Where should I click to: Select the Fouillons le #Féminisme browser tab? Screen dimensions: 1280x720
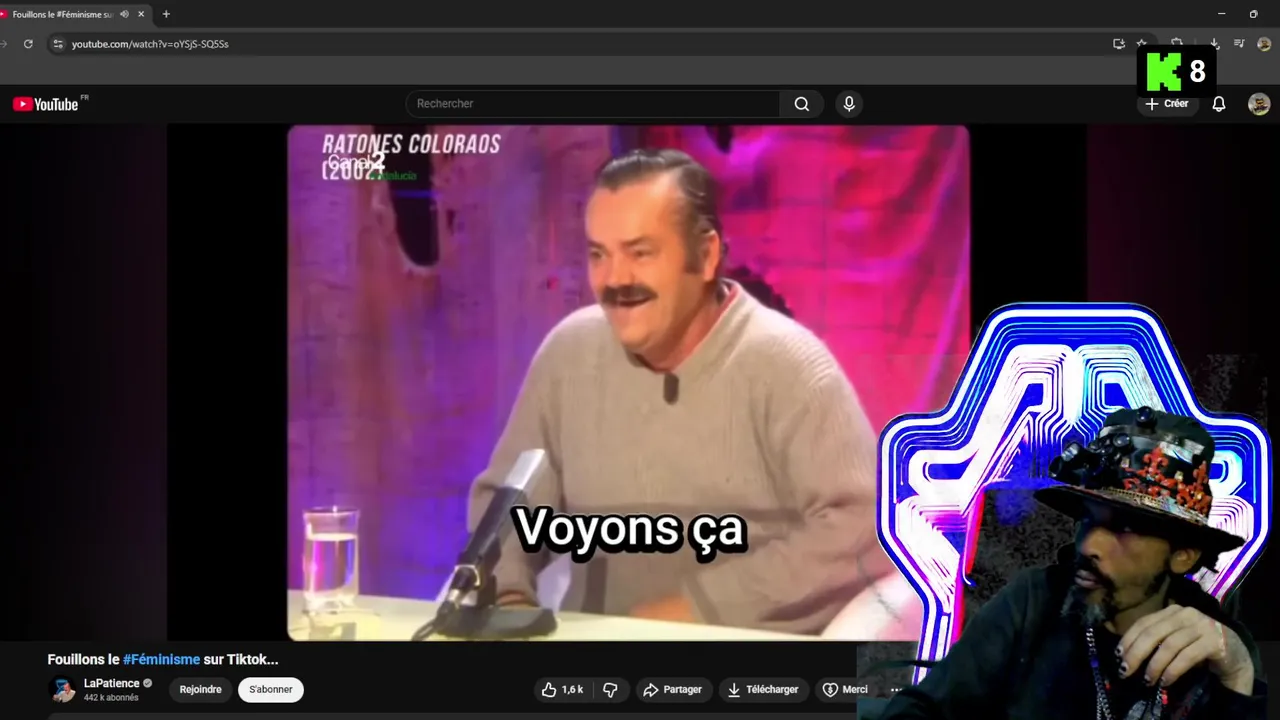click(75, 14)
